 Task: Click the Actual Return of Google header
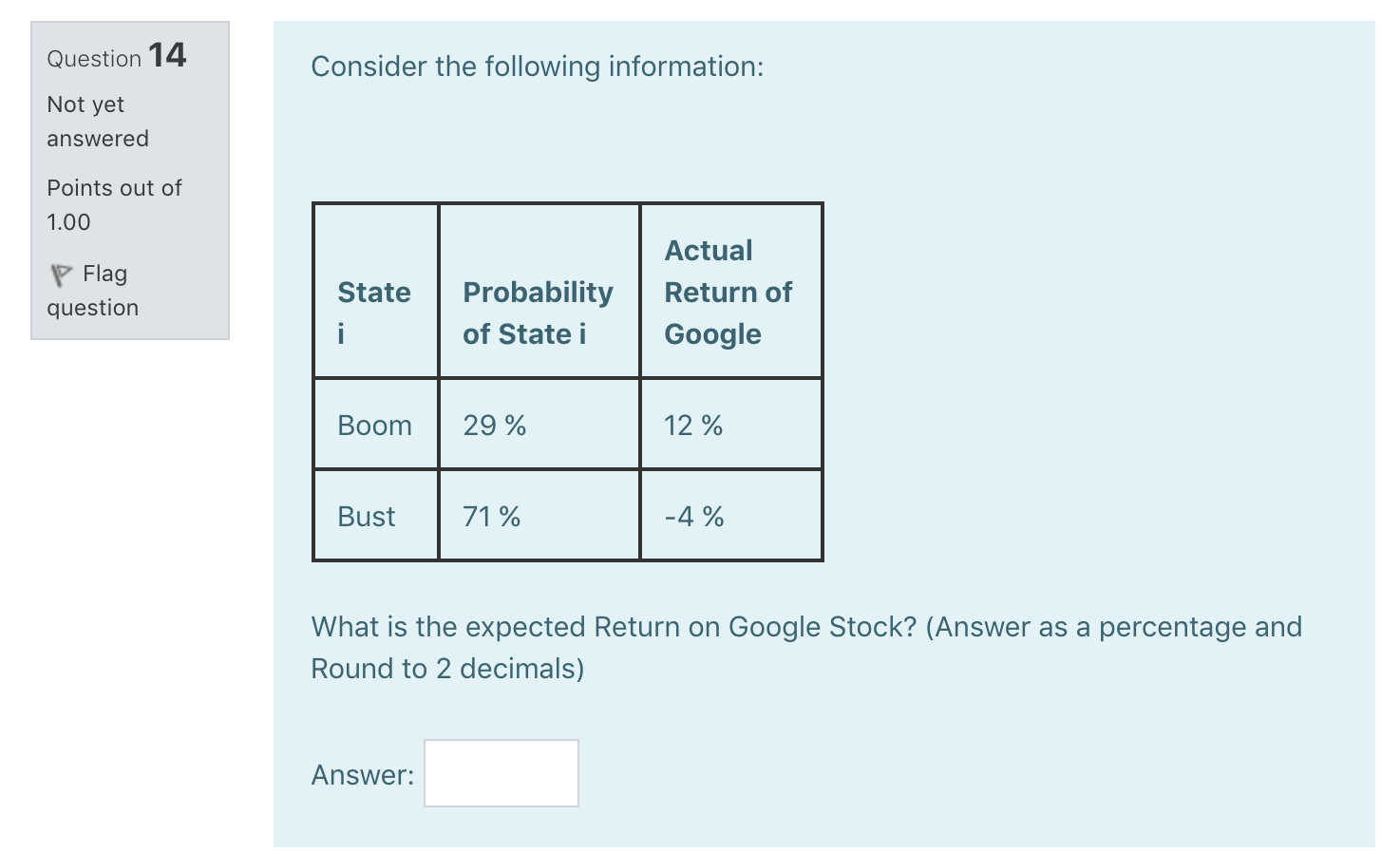pos(728,292)
